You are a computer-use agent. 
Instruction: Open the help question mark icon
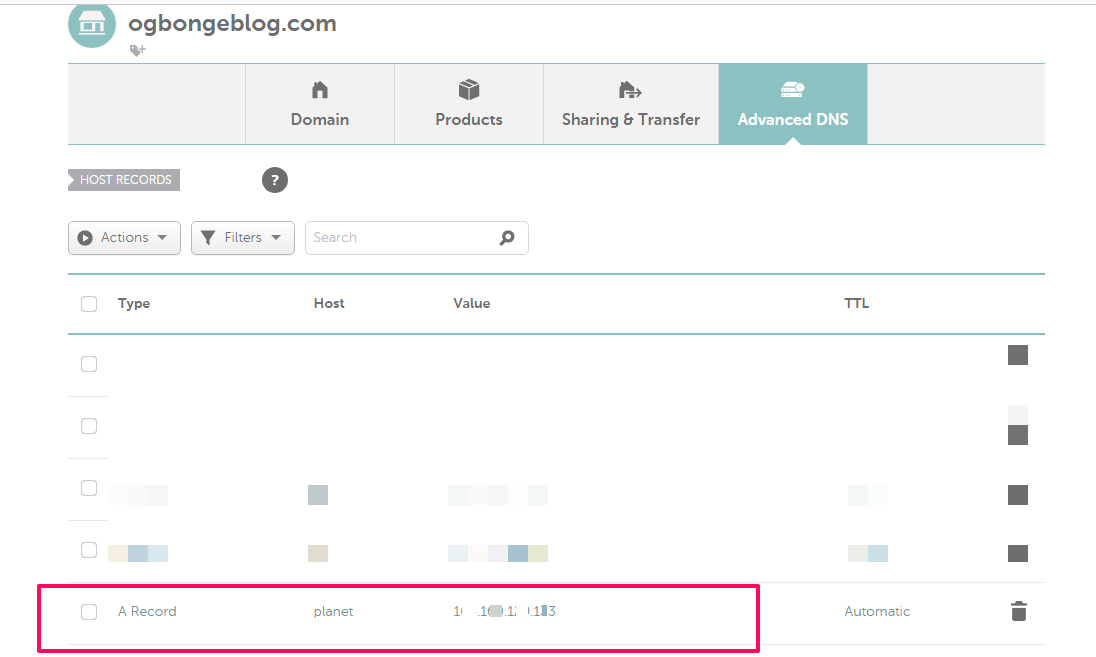(275, 180)
